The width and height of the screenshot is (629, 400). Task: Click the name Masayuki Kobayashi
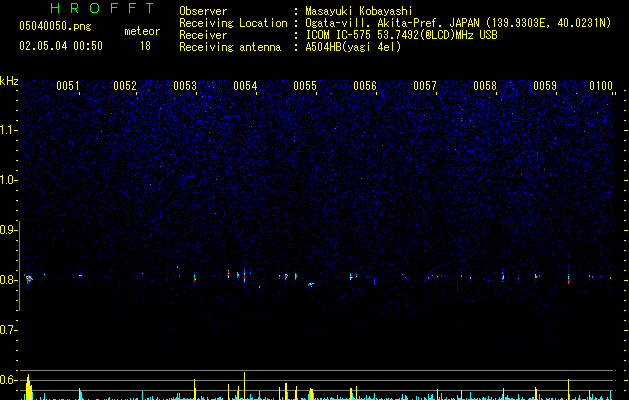point(359,11)
